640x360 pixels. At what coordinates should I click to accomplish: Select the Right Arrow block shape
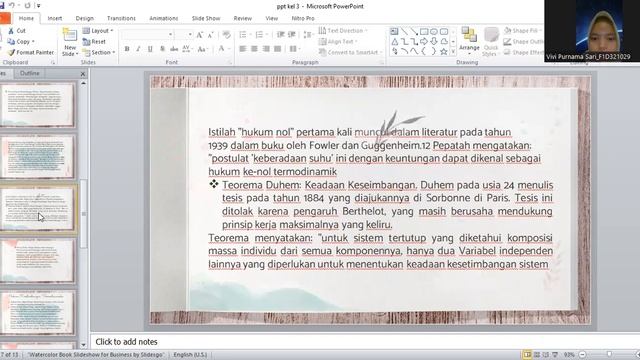click(x=424, y=42)
